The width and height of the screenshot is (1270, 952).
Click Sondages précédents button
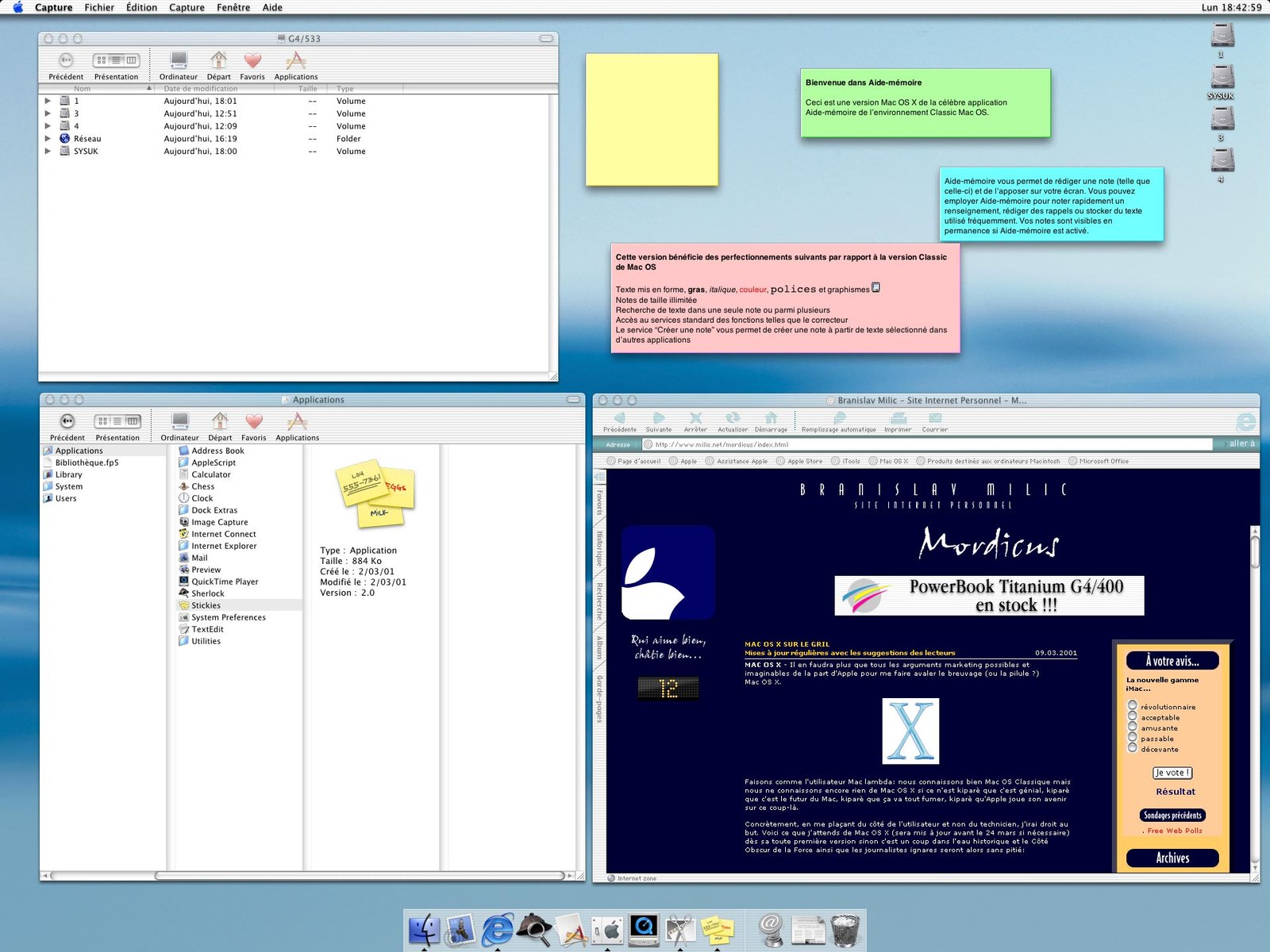tap(1172, 816)
